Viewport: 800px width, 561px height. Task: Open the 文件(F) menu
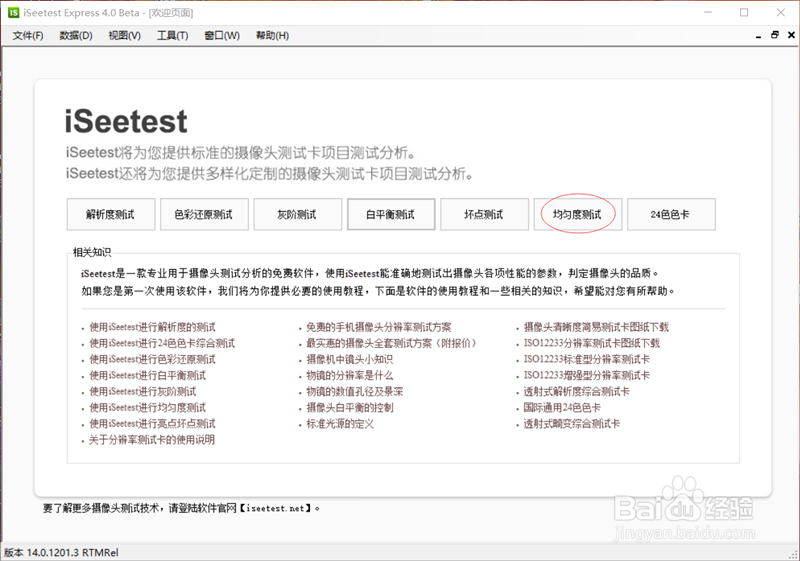click(x=28, y=35)
